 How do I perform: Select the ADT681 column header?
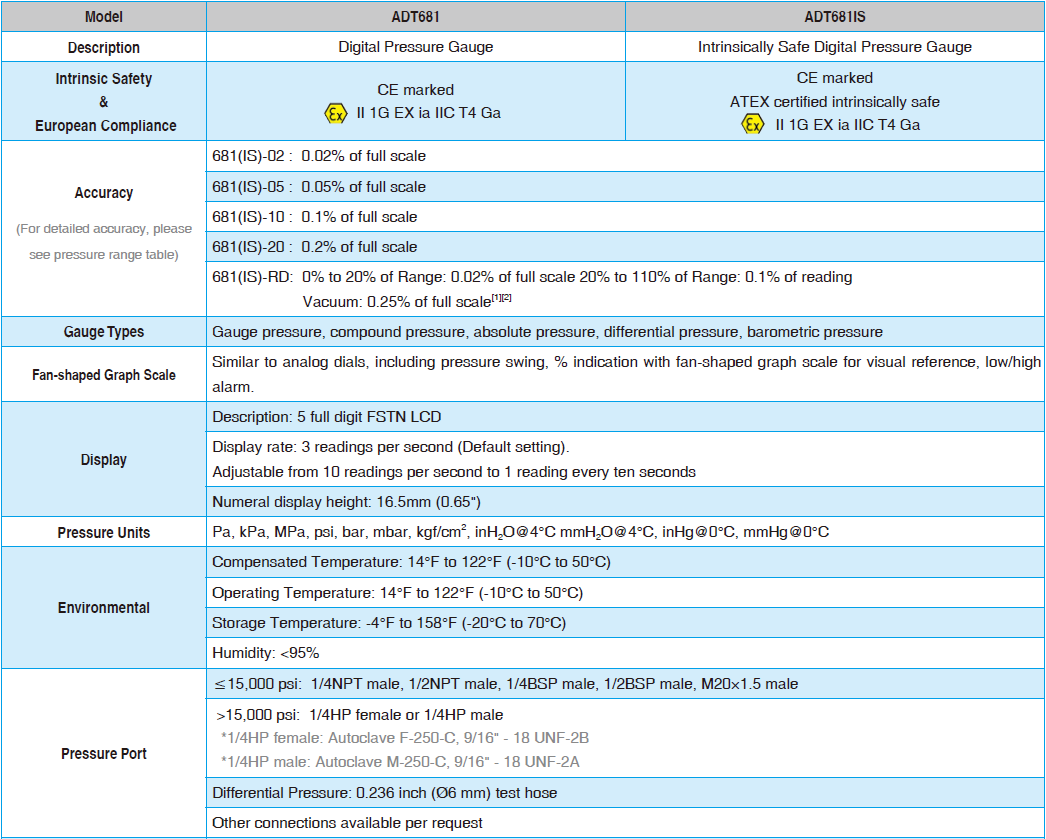415,17
